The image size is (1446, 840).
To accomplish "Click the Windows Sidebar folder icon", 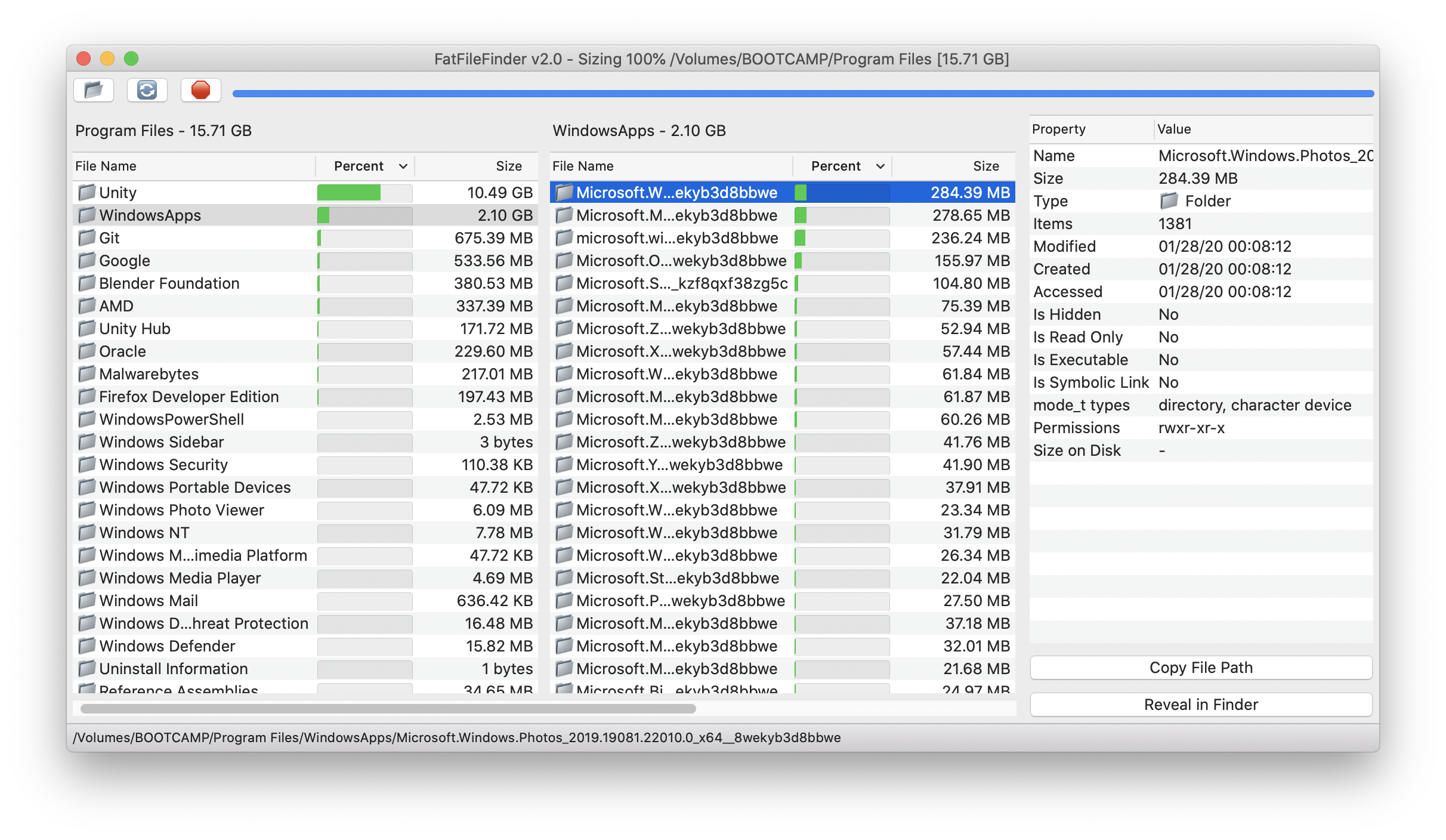I will coord(87,441).
